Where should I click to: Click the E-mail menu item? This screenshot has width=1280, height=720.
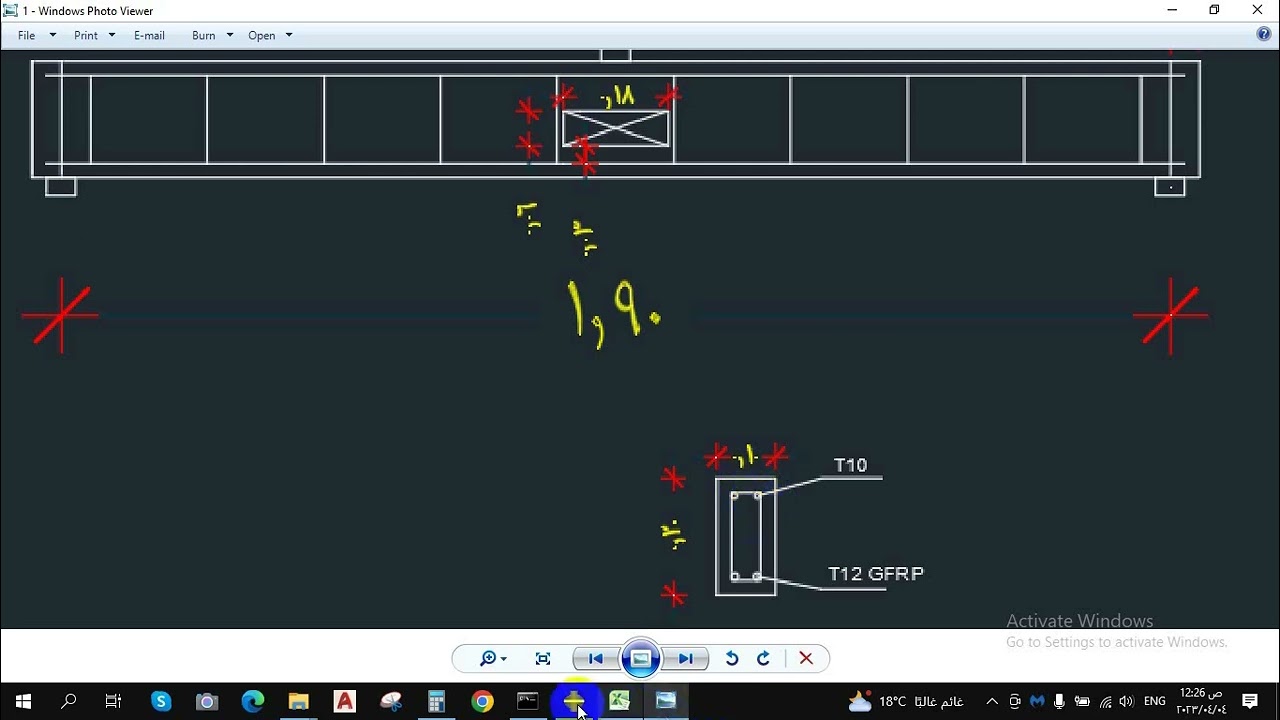tap(149, 35)
